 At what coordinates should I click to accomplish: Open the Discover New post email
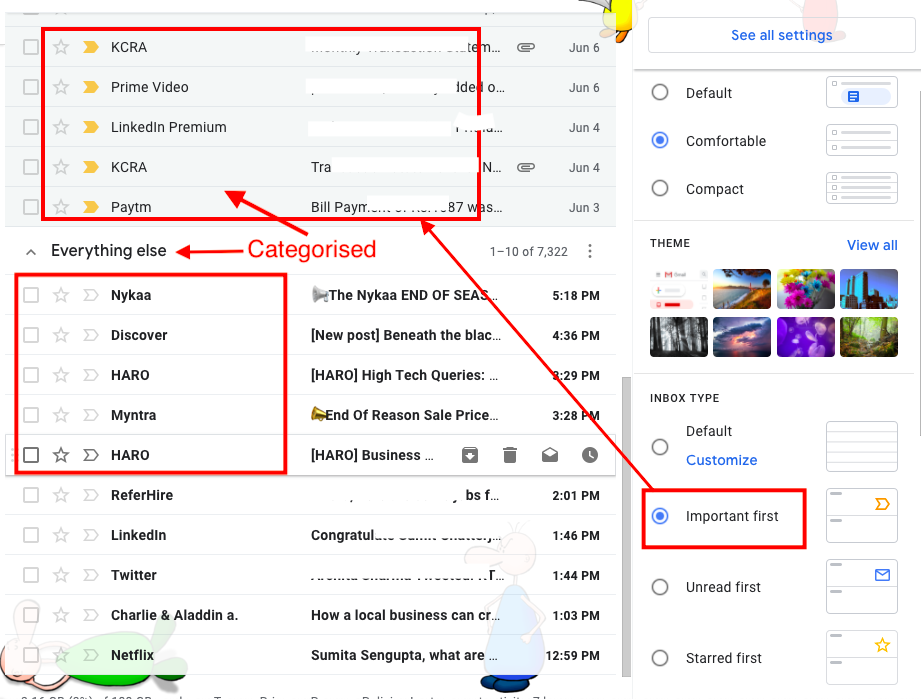[310, 335]
